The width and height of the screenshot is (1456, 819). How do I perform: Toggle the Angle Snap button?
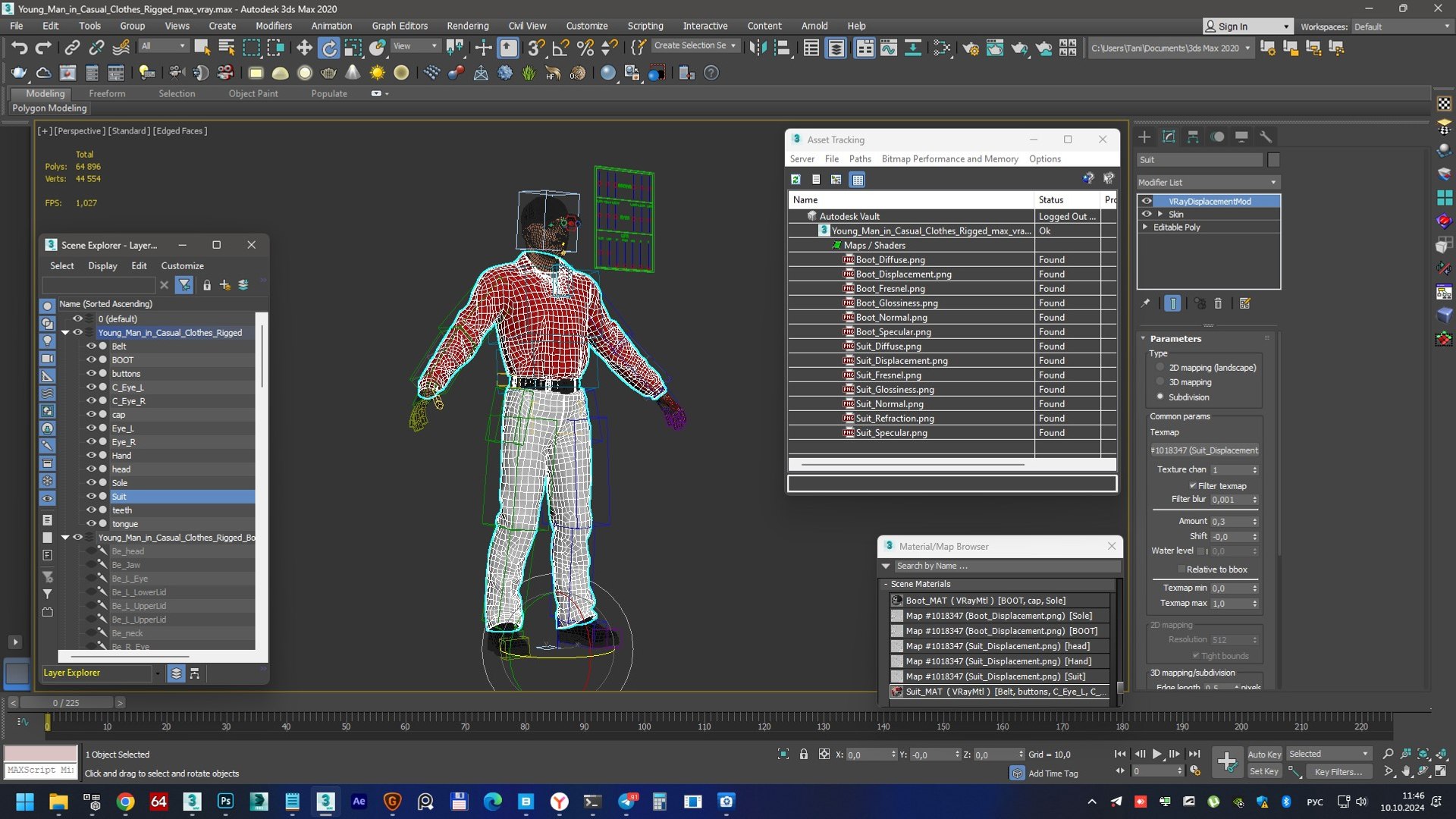tap(561, 48)
